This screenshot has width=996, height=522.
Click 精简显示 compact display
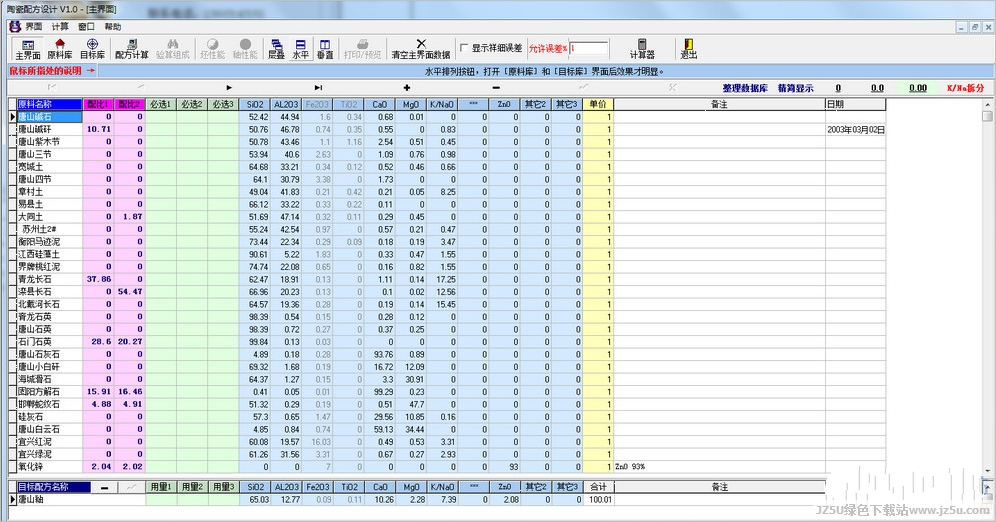click(x=796, y=88)
